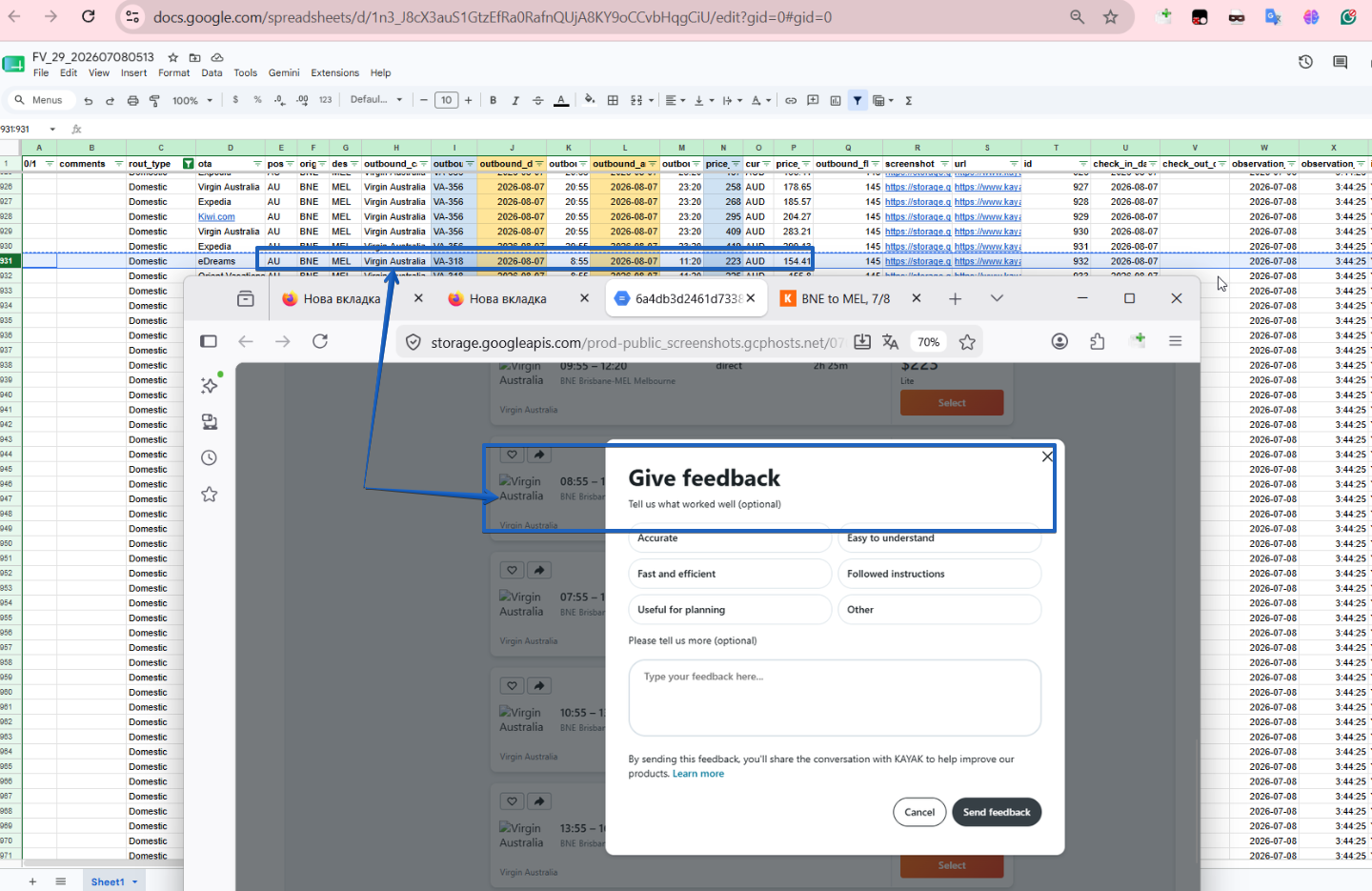Cancel the feedback dialog
Viewport: 1372px width, 891px height.
919,812
